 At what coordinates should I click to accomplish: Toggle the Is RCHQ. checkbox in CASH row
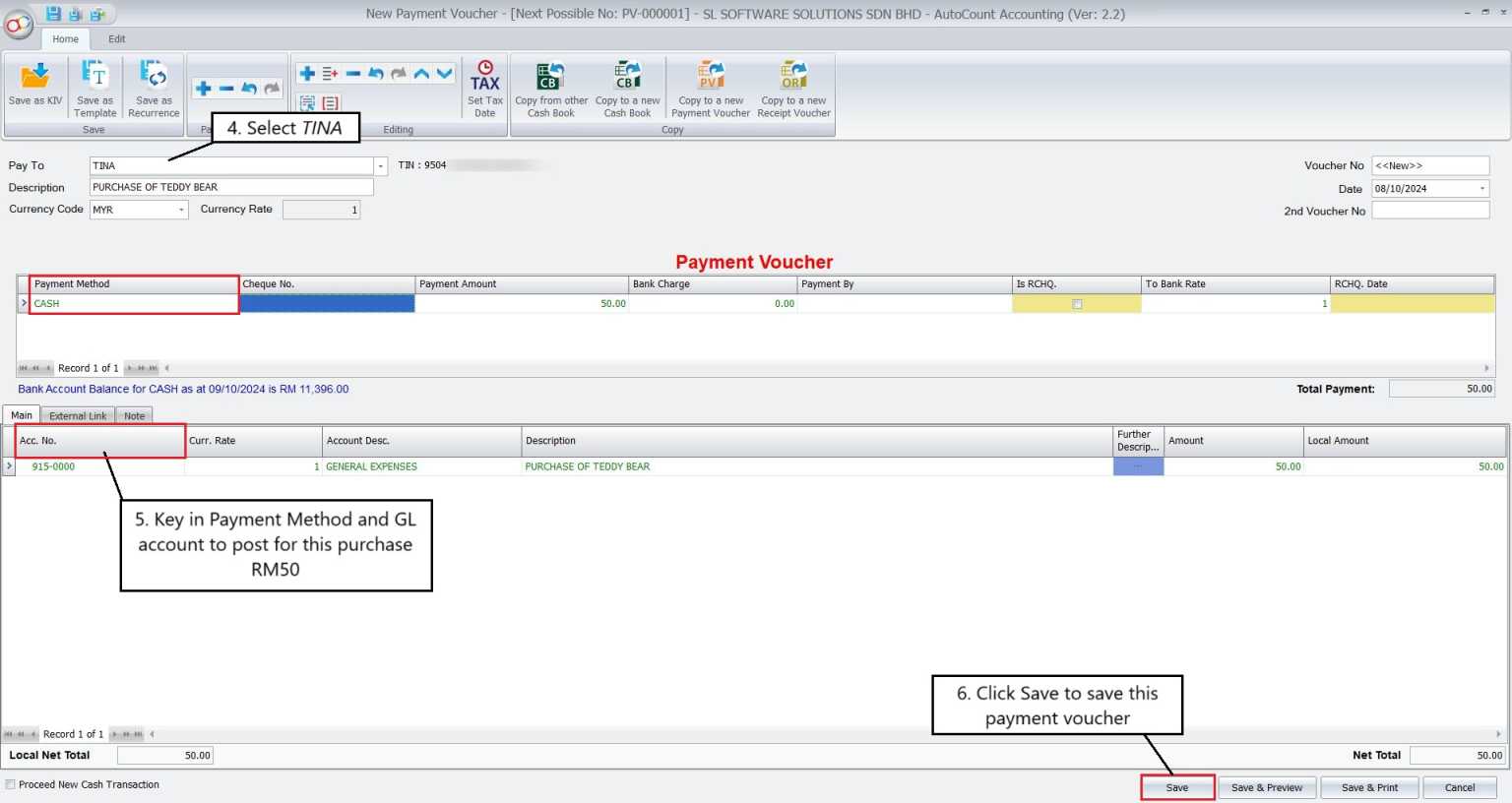(x=1077, y=304)
